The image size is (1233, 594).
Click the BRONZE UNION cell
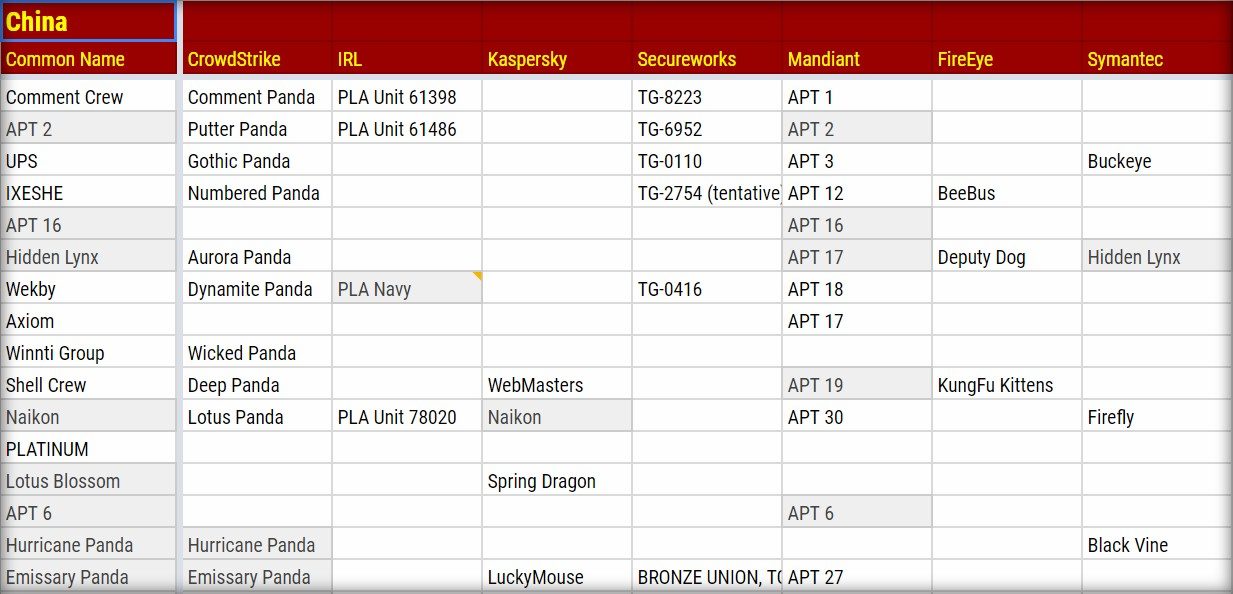tap(706, 578)
